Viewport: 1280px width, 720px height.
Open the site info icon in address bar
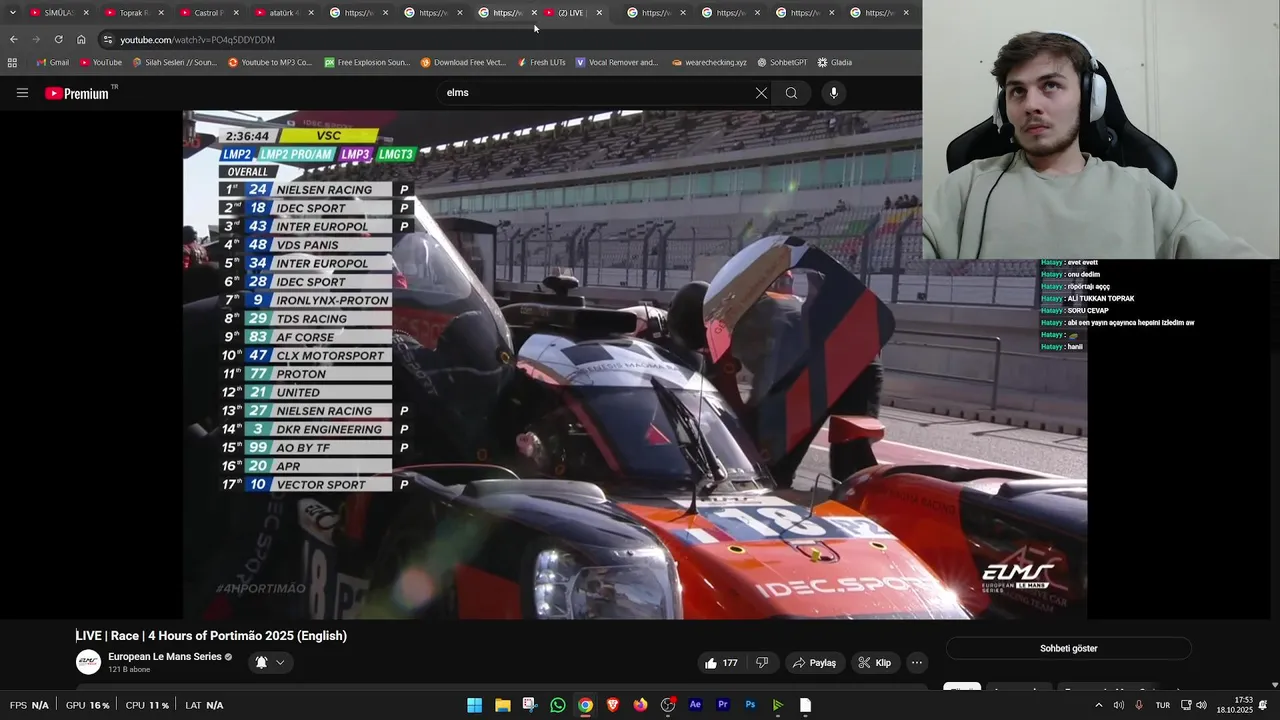coord(107,40)
